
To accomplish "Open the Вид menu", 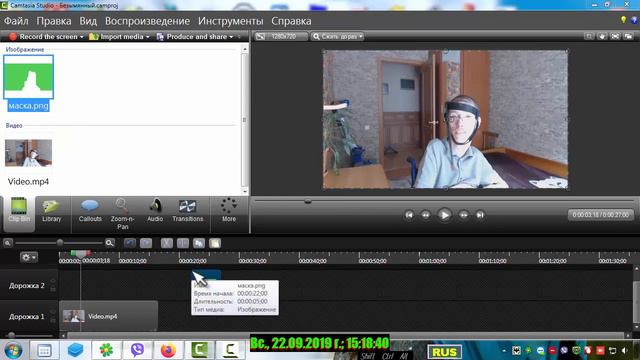I will [x=88, y=21].
